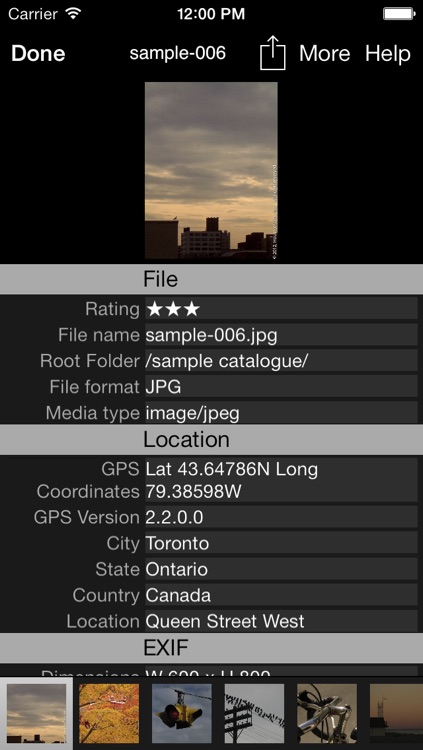Select the bicycle handlebar thumbnail
The image size is (423, 750).
coord(327,713)
